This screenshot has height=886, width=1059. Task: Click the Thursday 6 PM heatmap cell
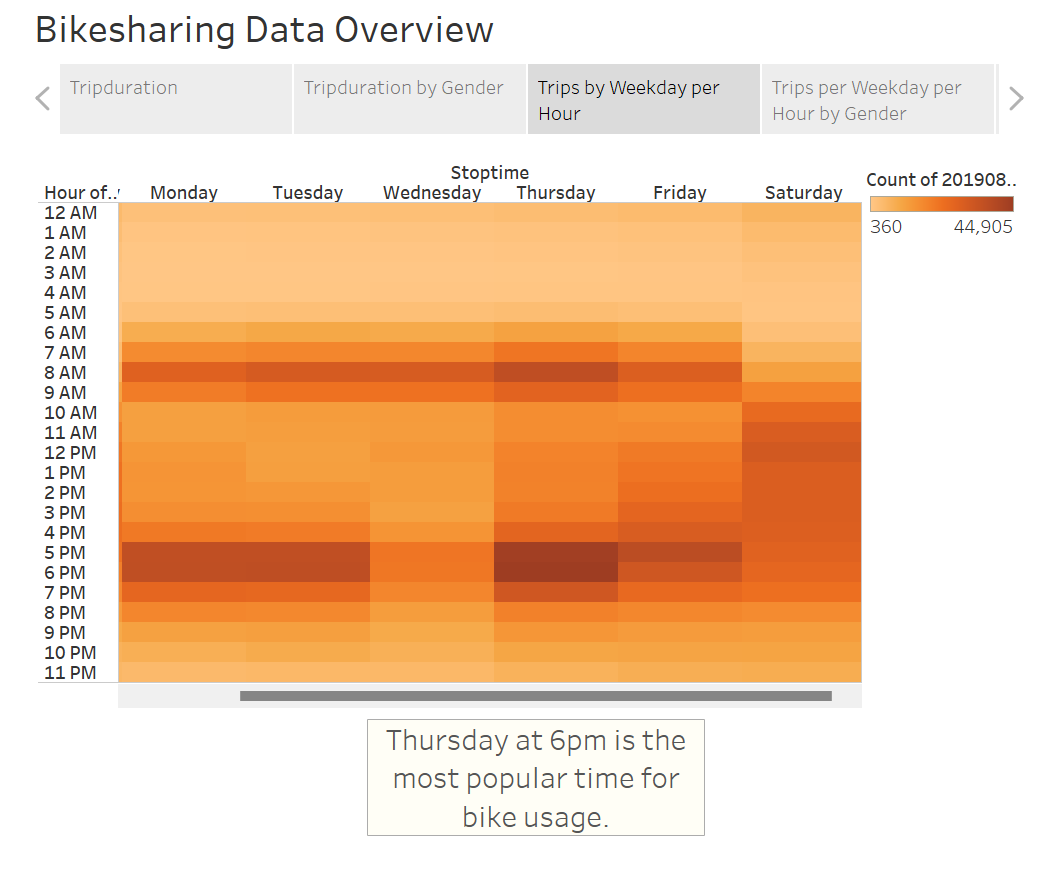pos(556,572)
